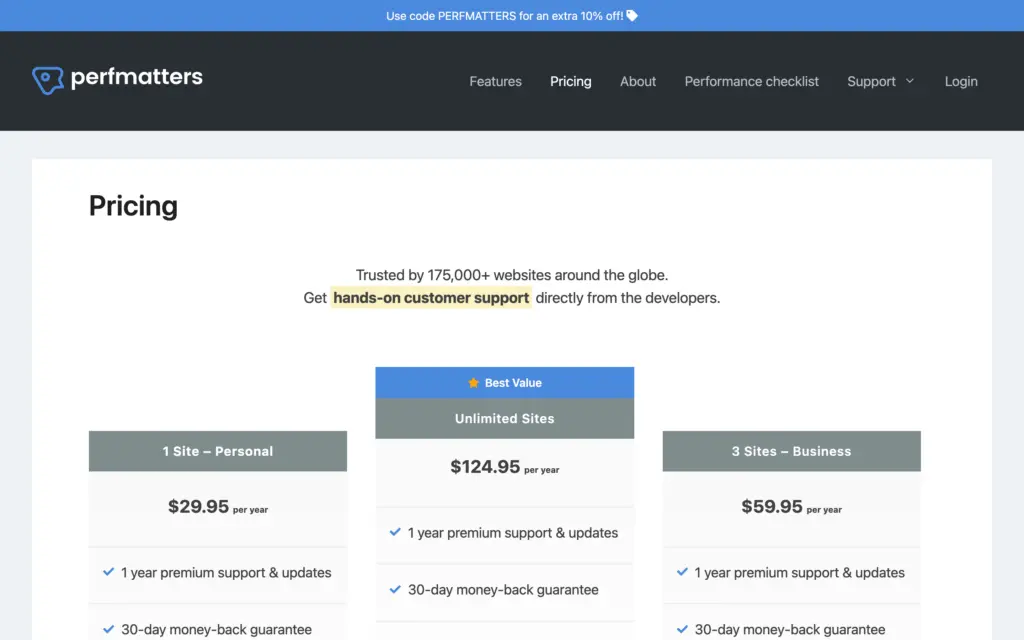Click the PERFMATTERS promo code banner text

coord(505,16)
